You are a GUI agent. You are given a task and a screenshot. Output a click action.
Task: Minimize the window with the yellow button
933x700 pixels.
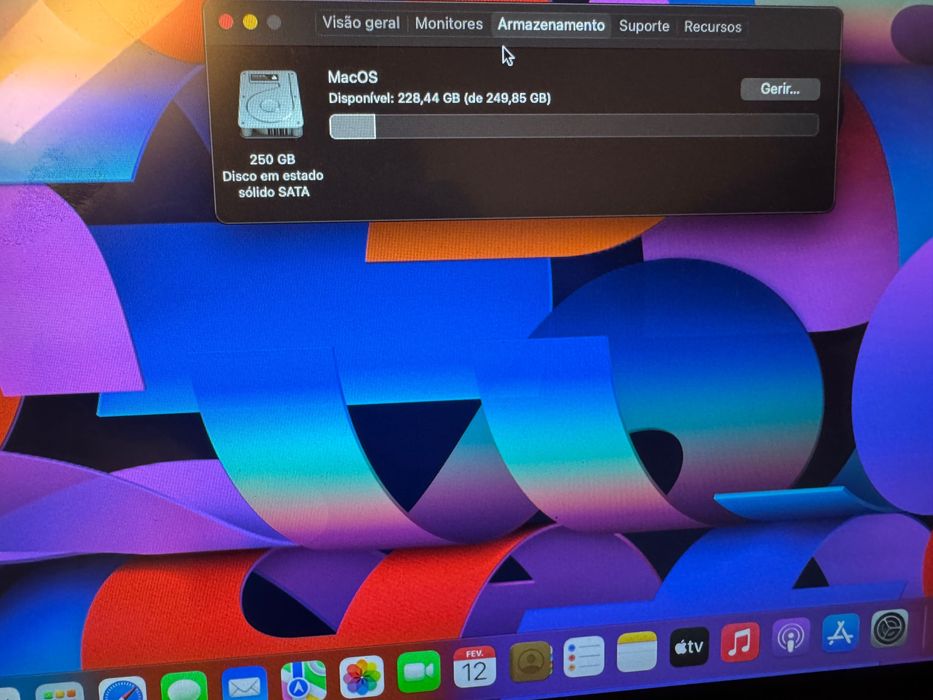tap(250, 23)
